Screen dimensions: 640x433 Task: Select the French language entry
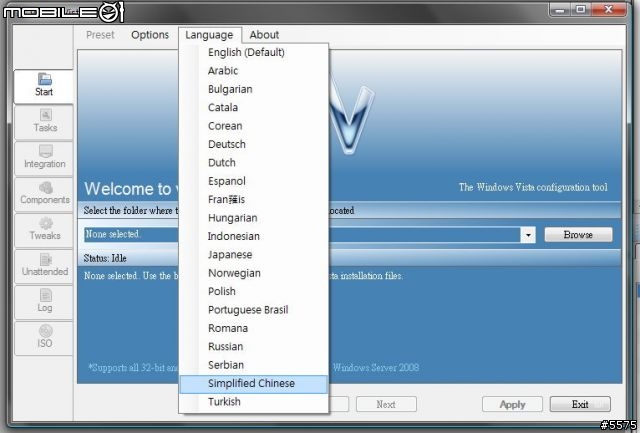pyautogui.click(x=253, y=199)
